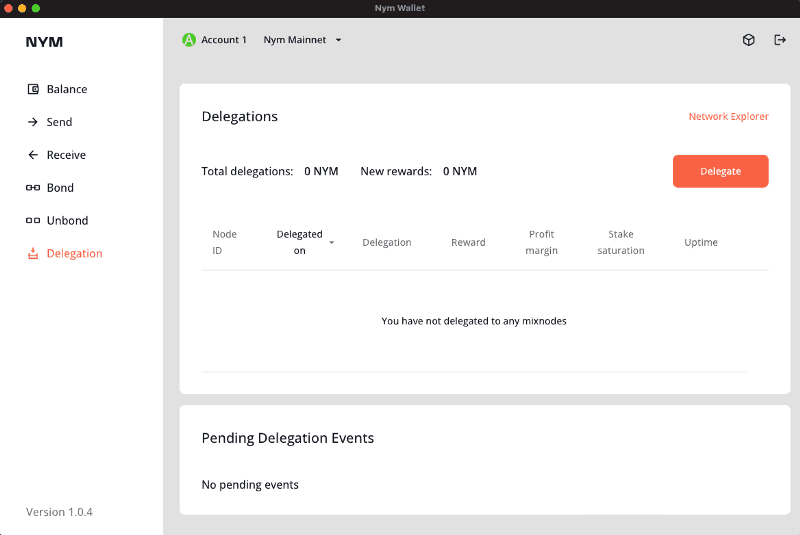Open the Balance page label
Screen dimensions: 800x535
coord(67,89)
